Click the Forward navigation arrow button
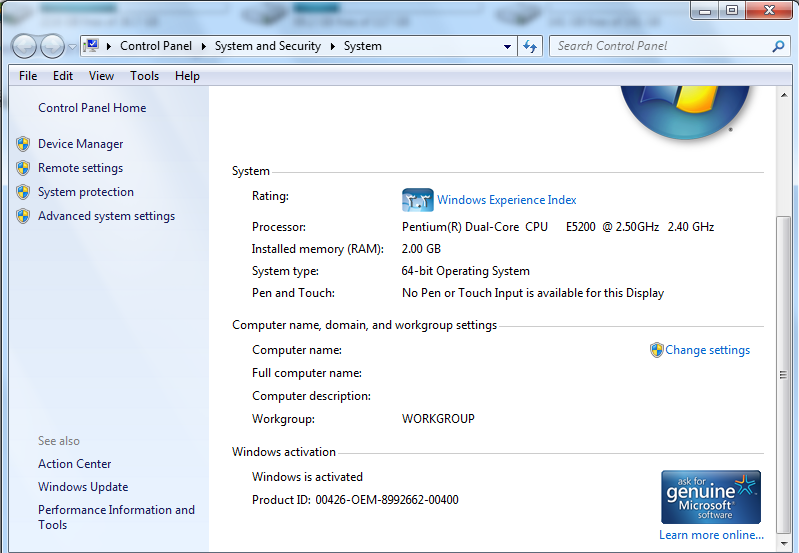This screenshot has width=799, height=553. (52, 47)
